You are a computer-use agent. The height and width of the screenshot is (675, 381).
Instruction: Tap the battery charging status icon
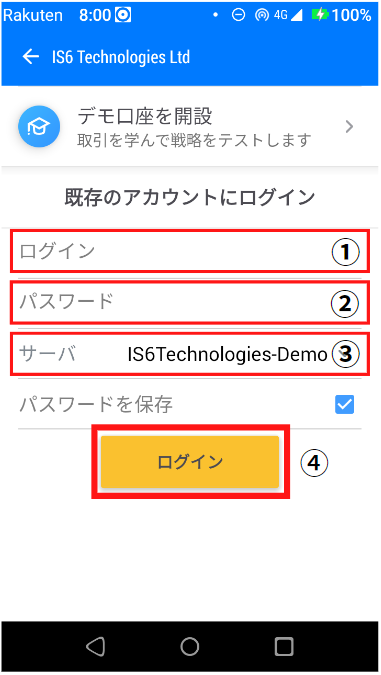click(x=320, y=15)
